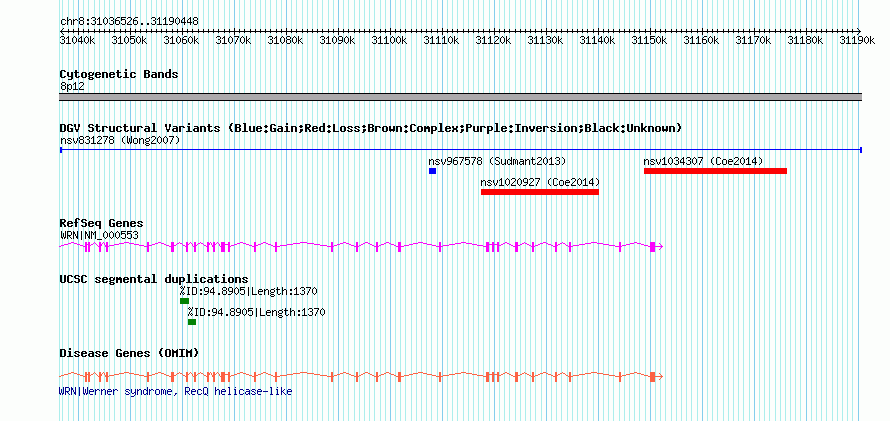Click the 31170k ruler tick label
This screenshot has height=421, width=890.
(753, 40)
